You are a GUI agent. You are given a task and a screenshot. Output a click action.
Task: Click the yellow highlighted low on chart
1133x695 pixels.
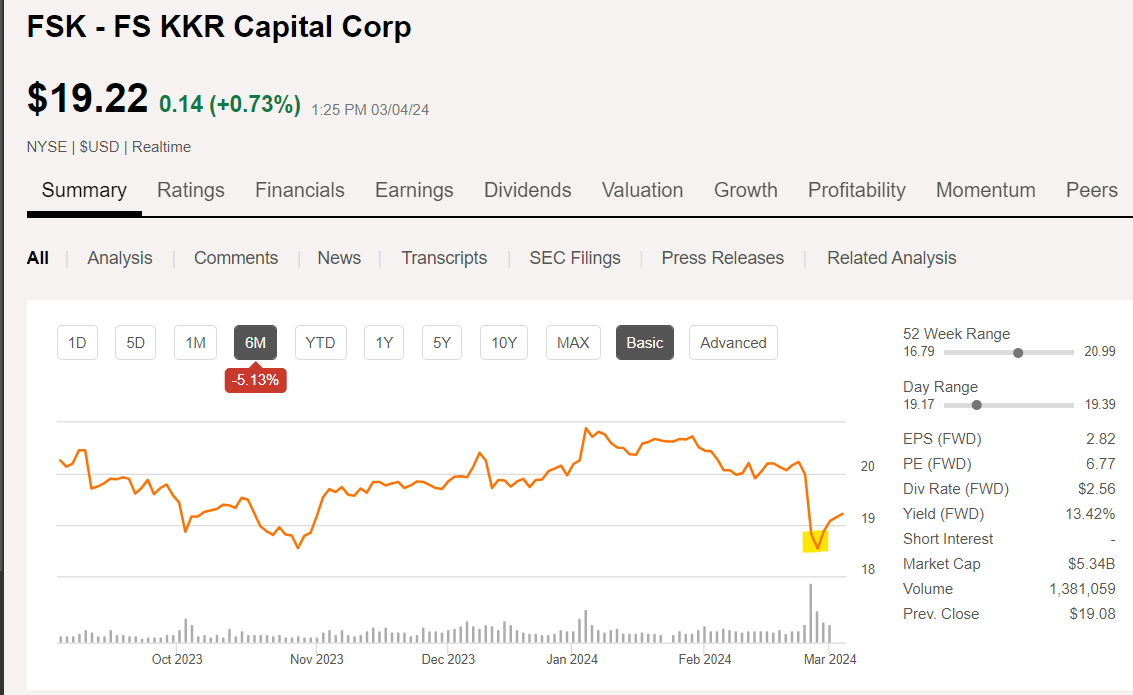pos(816,541)
